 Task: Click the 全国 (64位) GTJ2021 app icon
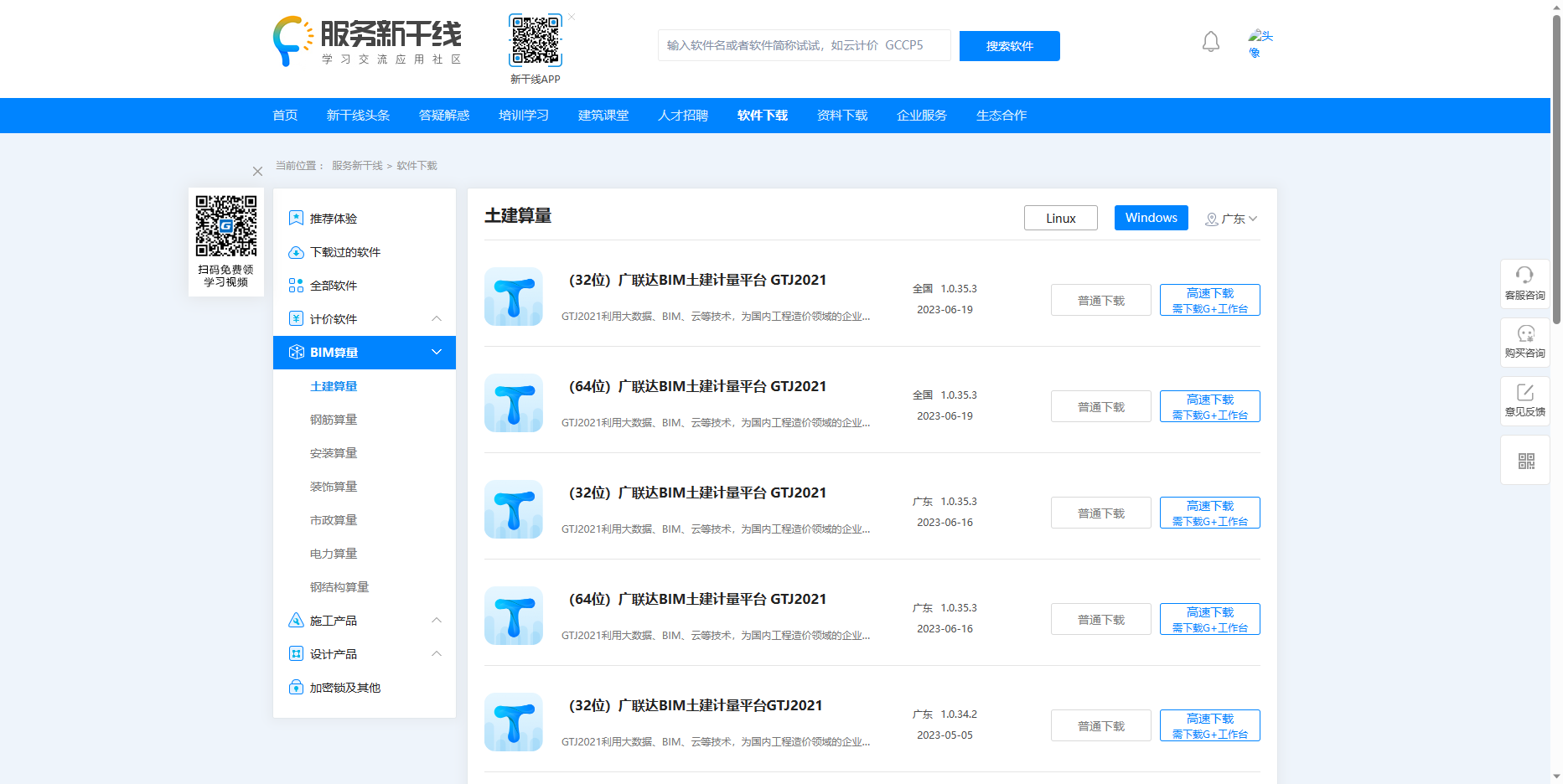[x=514, y=403]
